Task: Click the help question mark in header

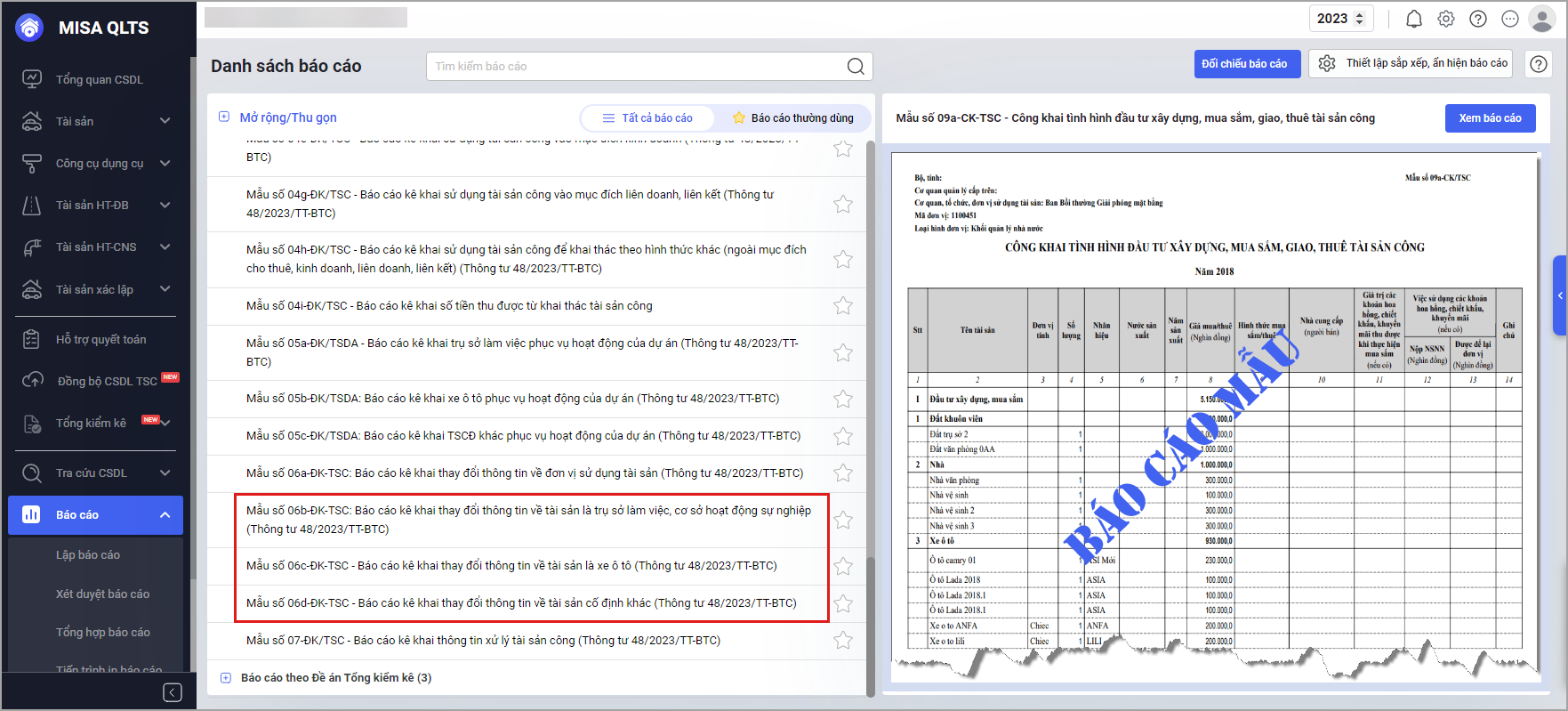Action: pos(1478,19)
